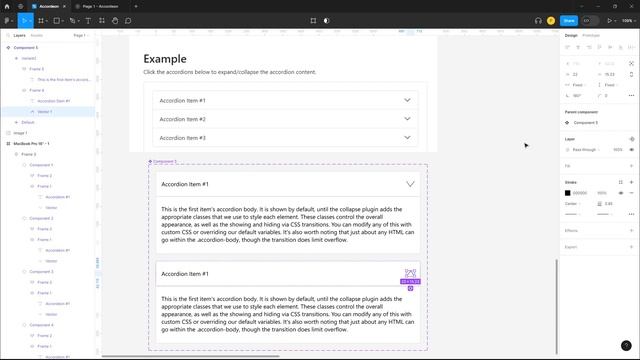Select the Layers tab

(x=19, y=36)
